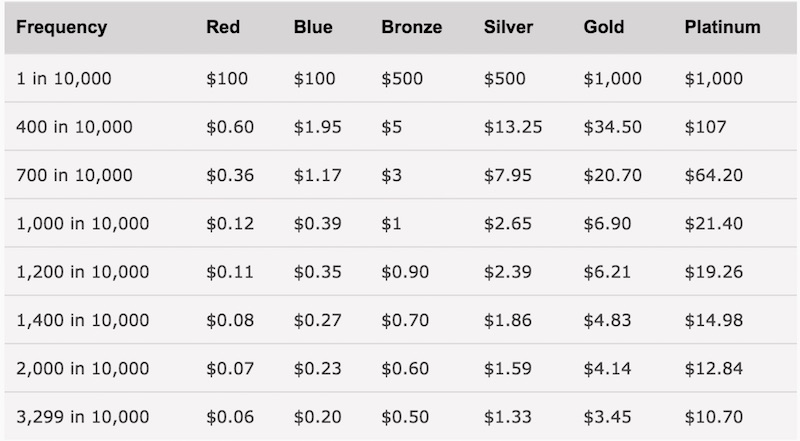
Task: Click the $107 Platinum prize cell
Action: [x=705, y=127]
